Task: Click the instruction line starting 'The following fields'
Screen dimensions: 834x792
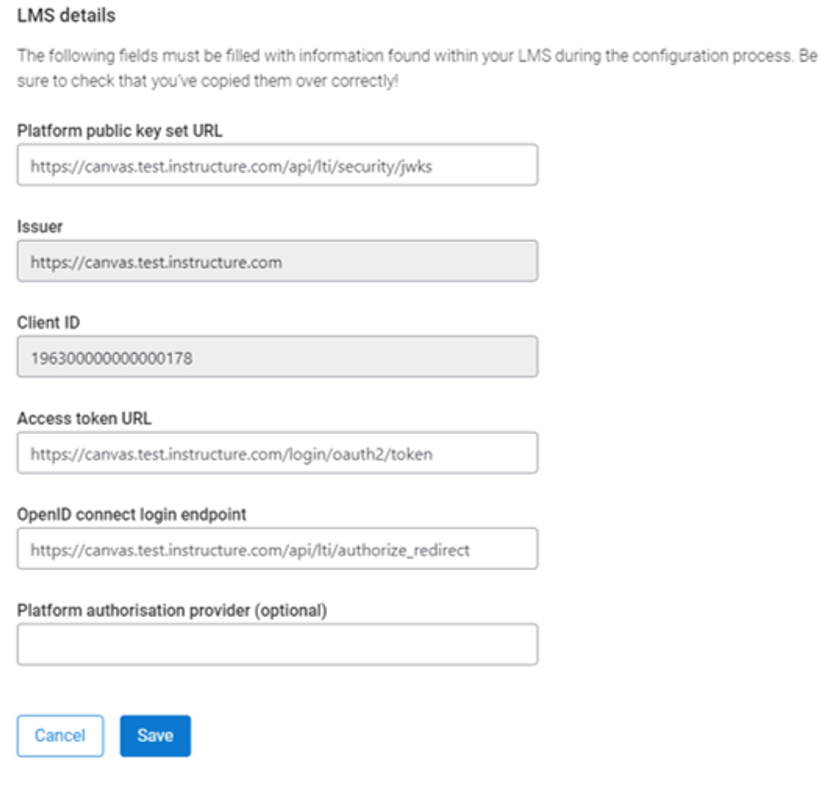Action: [x=417, y=56]
